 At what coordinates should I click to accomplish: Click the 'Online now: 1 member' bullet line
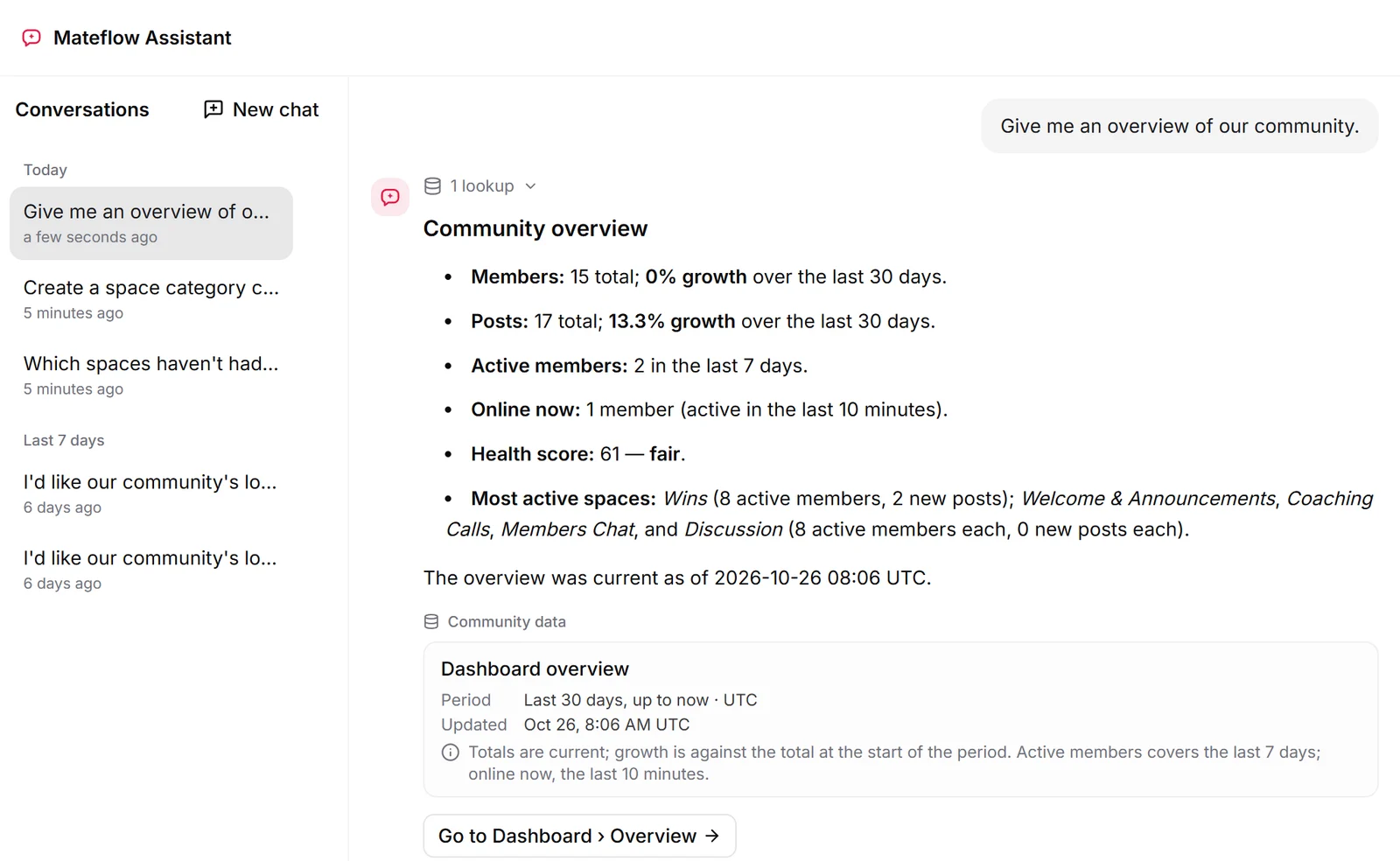(709, 409)
